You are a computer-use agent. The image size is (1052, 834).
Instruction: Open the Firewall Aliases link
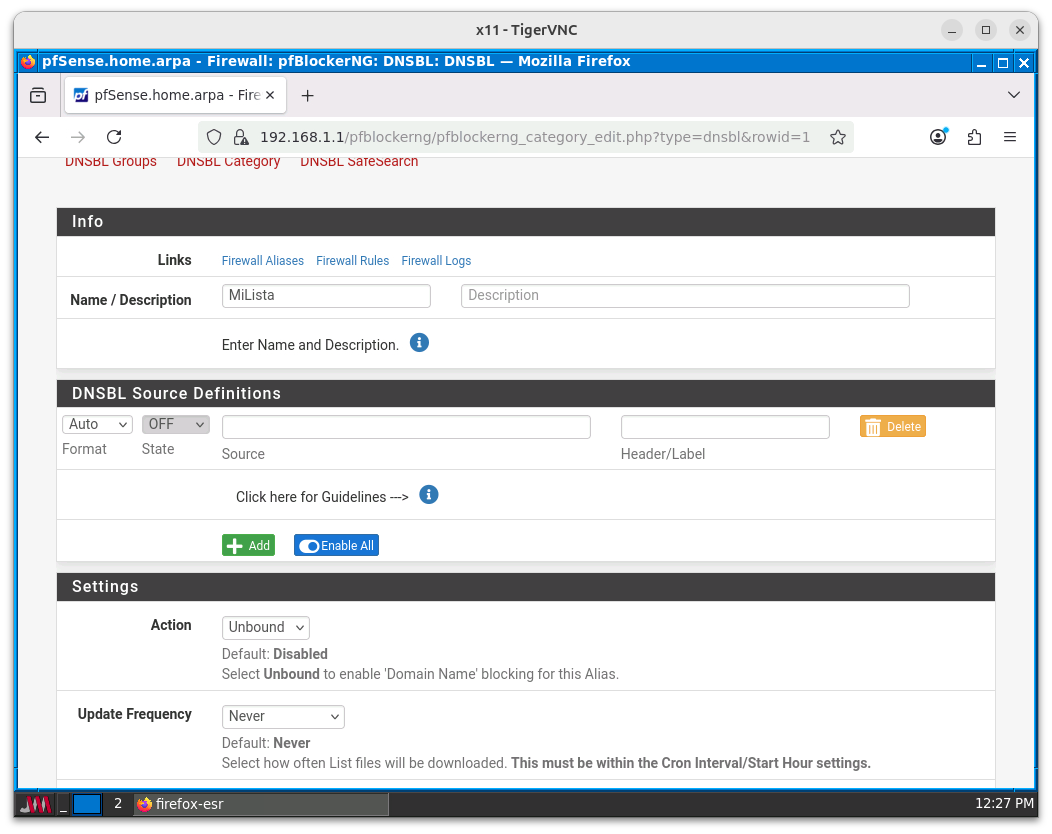tap(262, 260)
